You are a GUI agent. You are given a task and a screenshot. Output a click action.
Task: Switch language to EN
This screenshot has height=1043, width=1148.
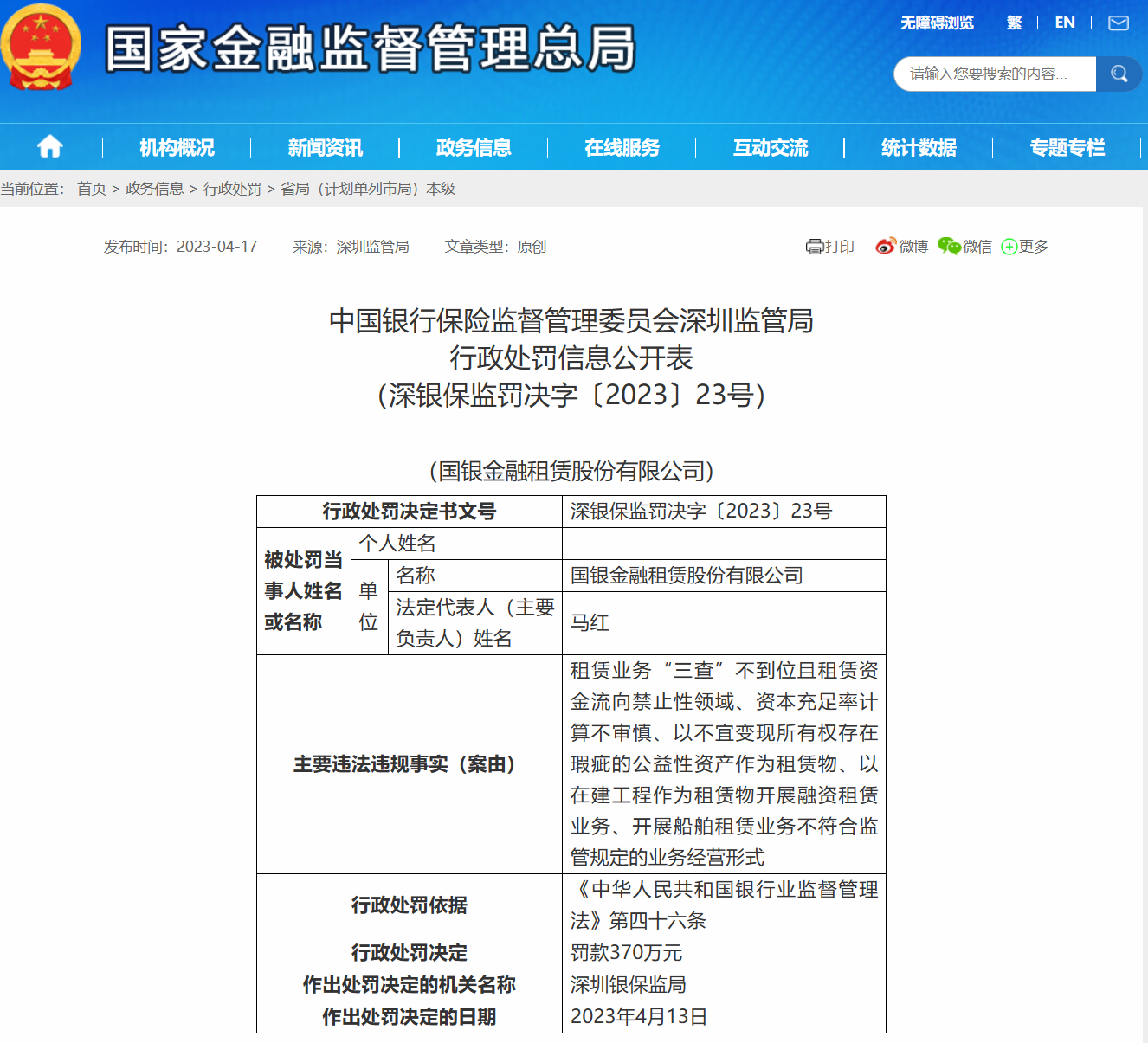click(x=1065, y=23)
